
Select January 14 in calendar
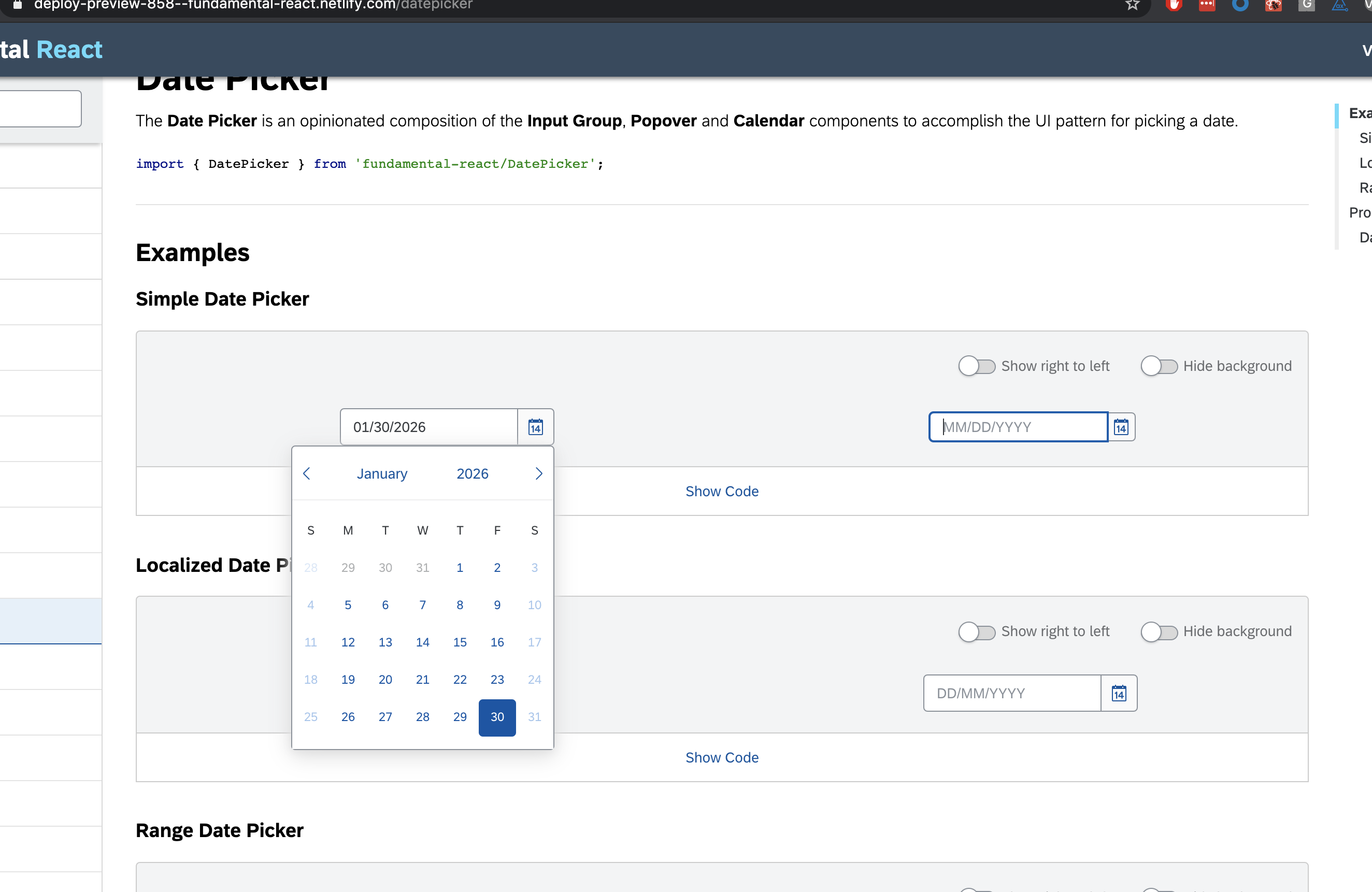click(x=423, y=642)
